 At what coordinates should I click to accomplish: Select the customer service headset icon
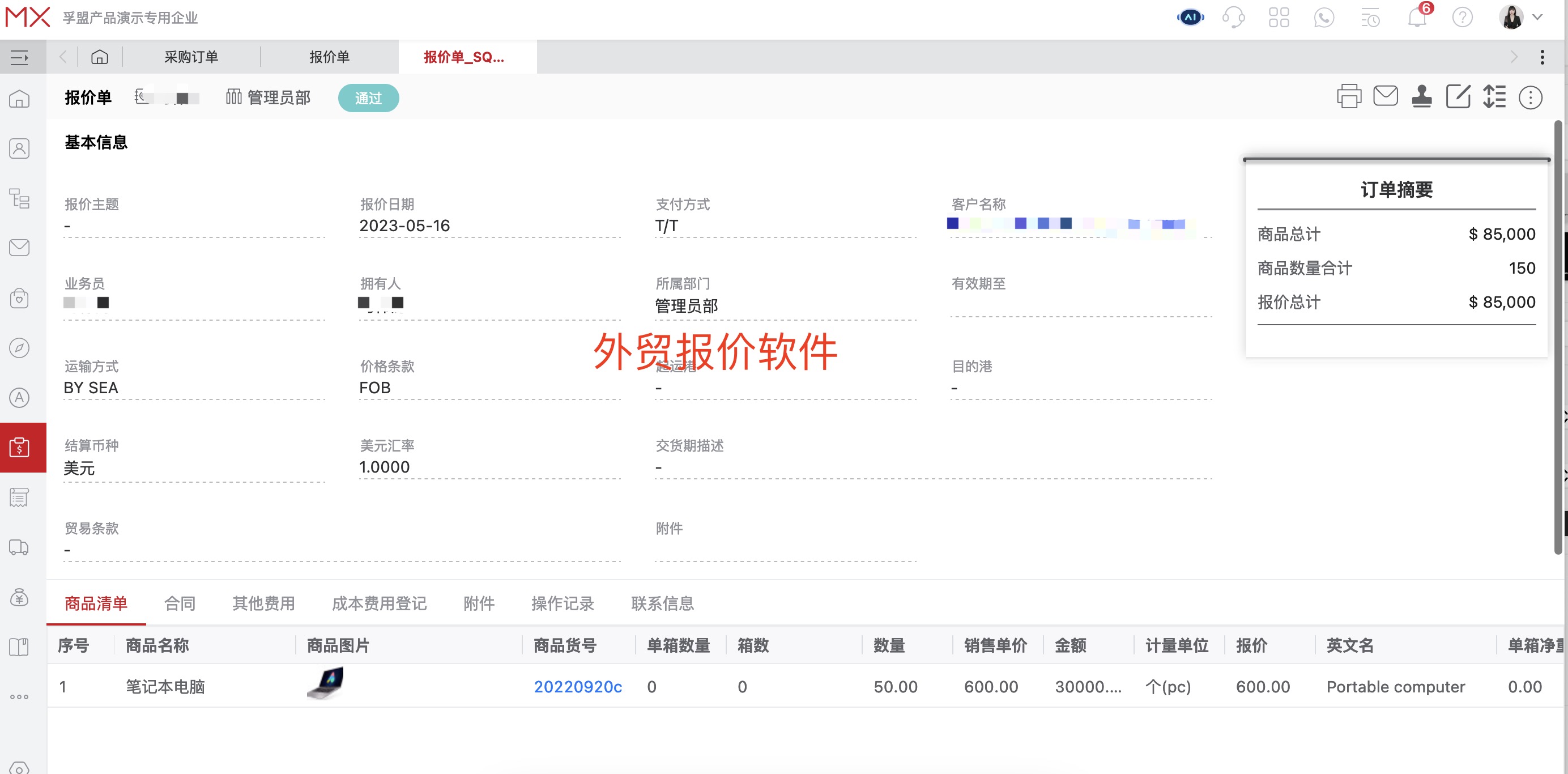1234,17
